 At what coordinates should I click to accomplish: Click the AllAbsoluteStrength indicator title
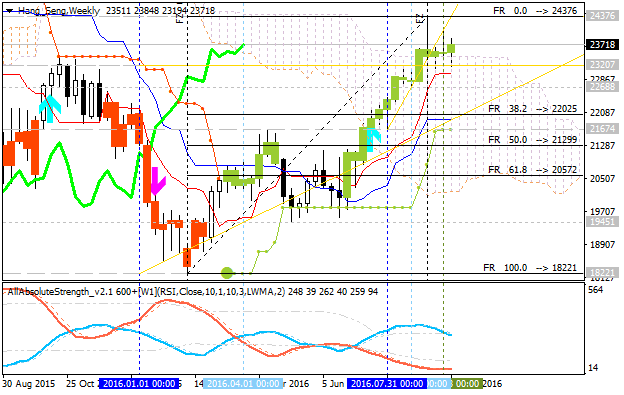pyautogui.click(x=193, y=292)
